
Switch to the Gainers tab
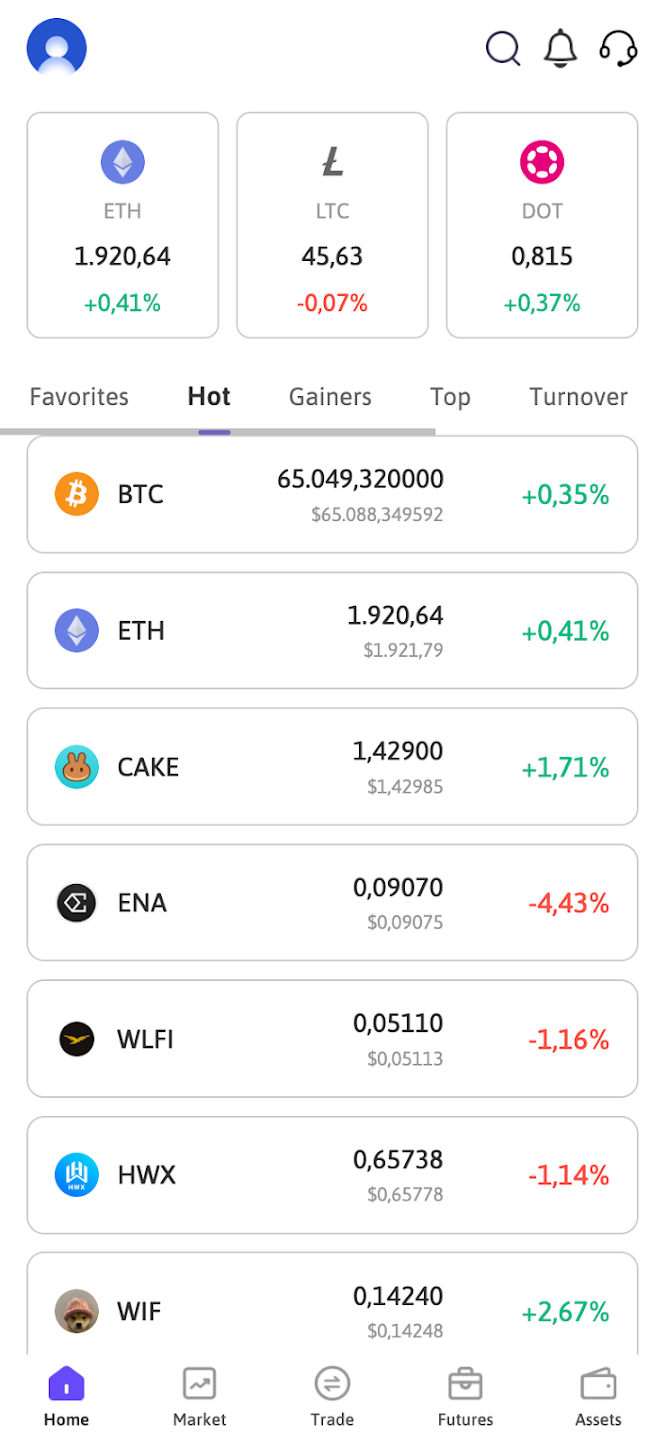330,397
